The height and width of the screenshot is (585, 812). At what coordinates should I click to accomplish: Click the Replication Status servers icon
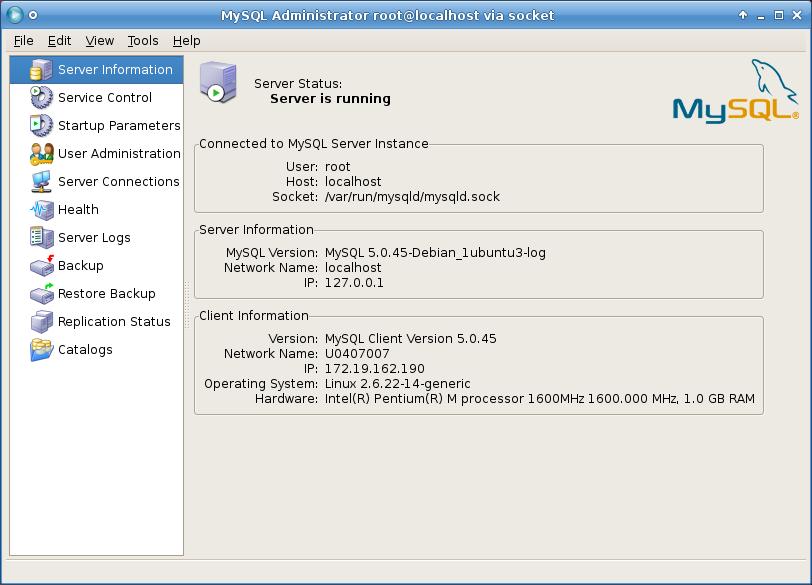[x=41, y=321]
